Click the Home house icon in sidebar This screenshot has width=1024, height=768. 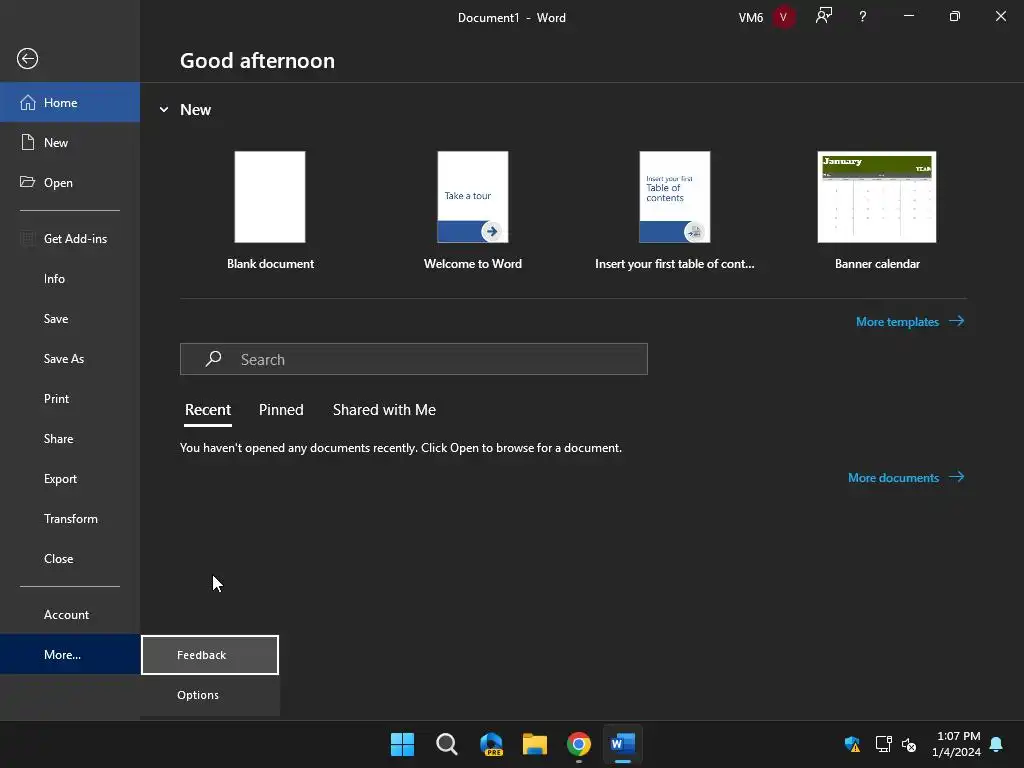27,103
